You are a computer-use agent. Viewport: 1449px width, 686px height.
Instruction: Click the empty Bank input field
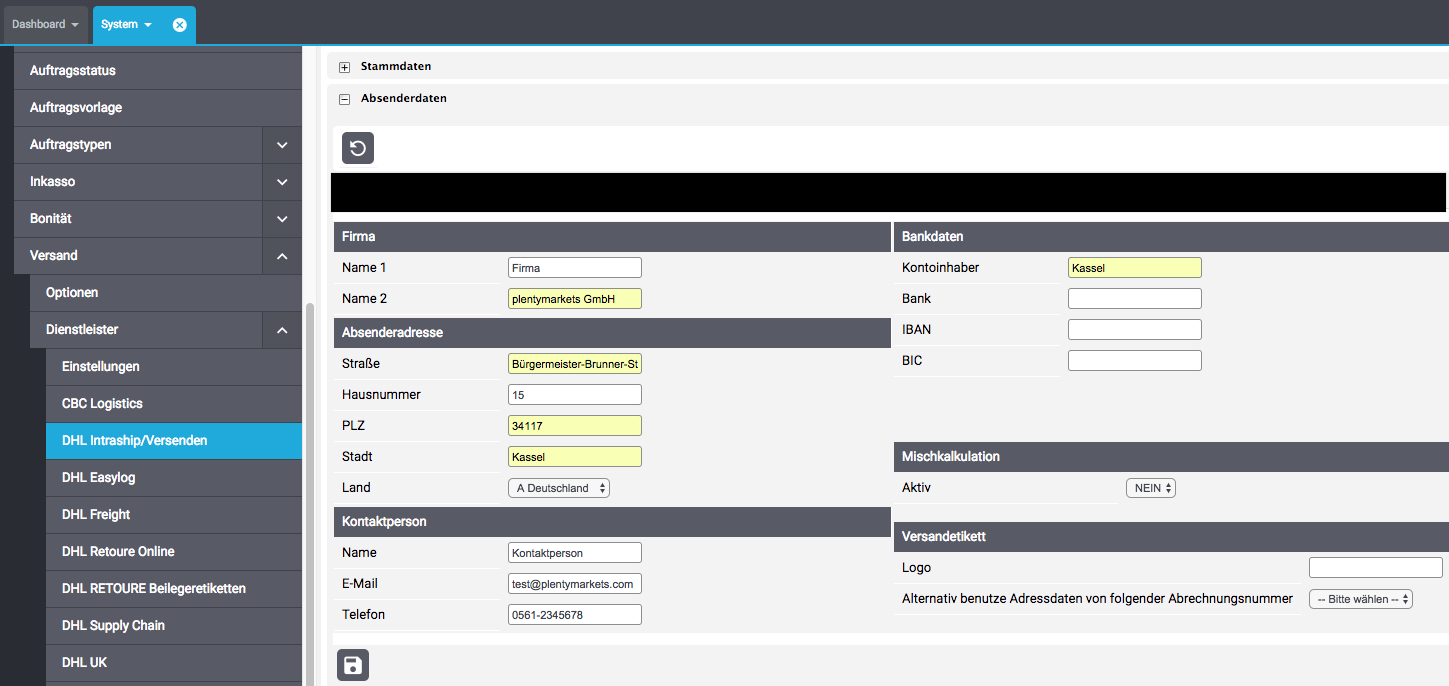coord(1135,299)
